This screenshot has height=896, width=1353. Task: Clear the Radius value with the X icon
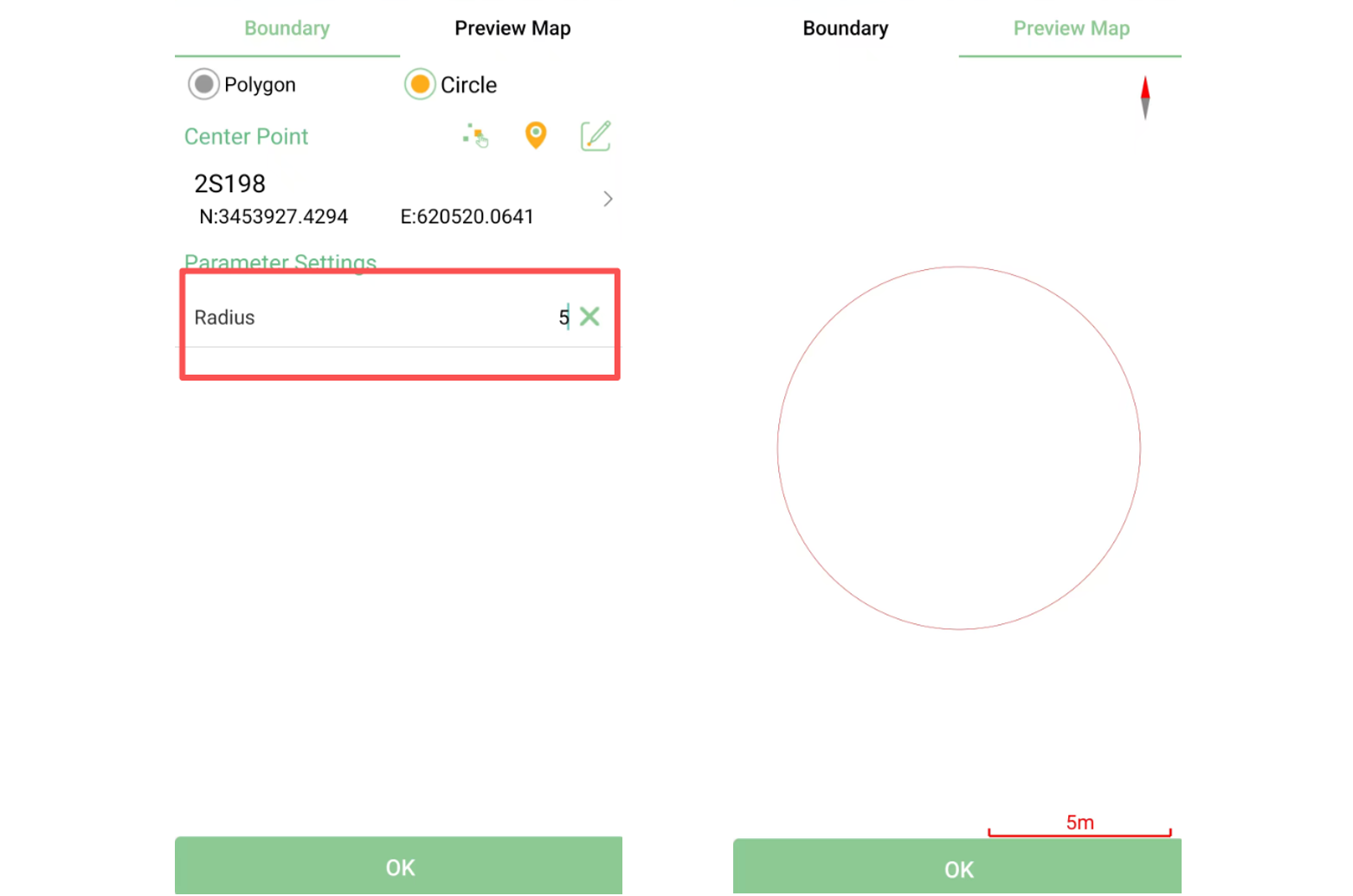(590, 316)
